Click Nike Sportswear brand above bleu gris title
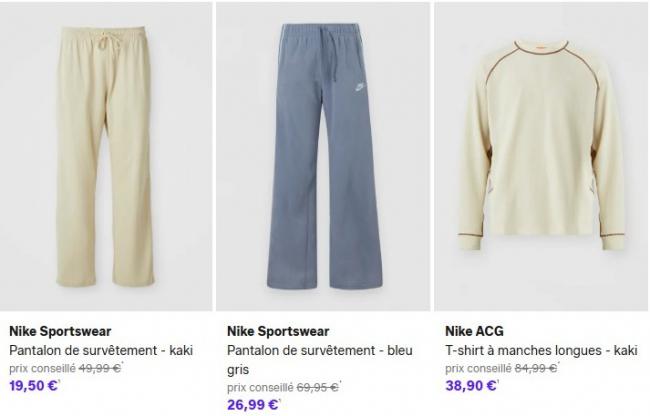The image size is (650, 416). coord(278,332)
